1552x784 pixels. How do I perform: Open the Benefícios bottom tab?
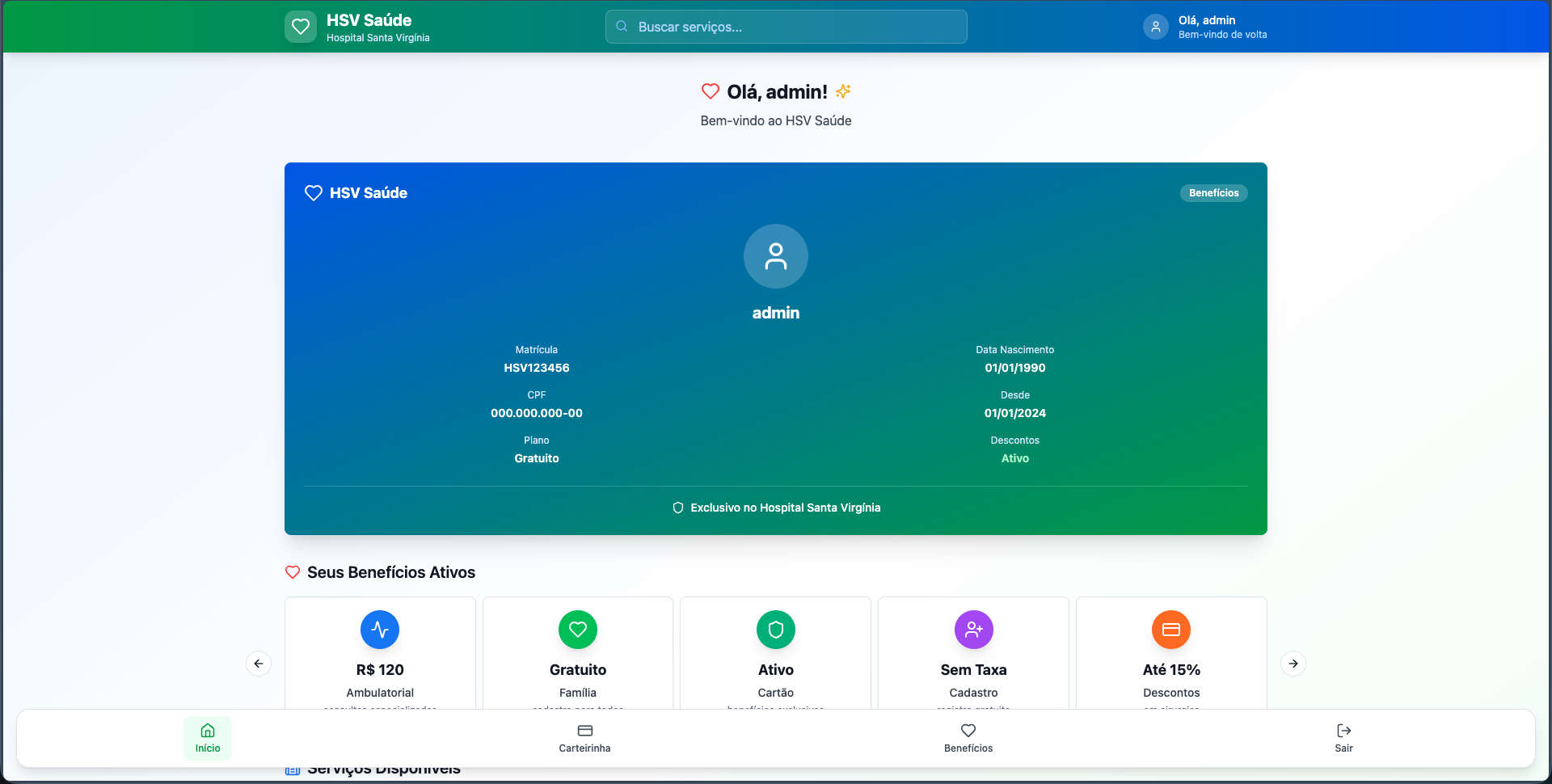(968, 738)
